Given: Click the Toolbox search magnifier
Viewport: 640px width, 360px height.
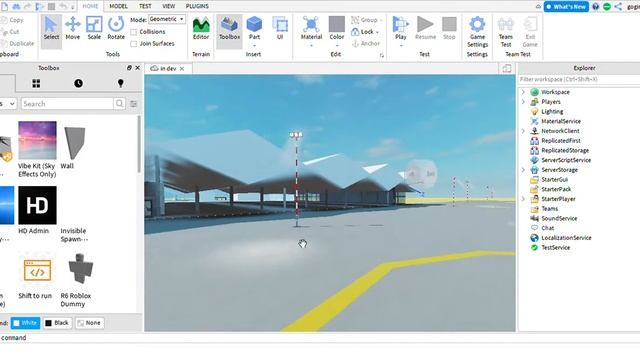Looking at the screenshot, I should 120,104.
